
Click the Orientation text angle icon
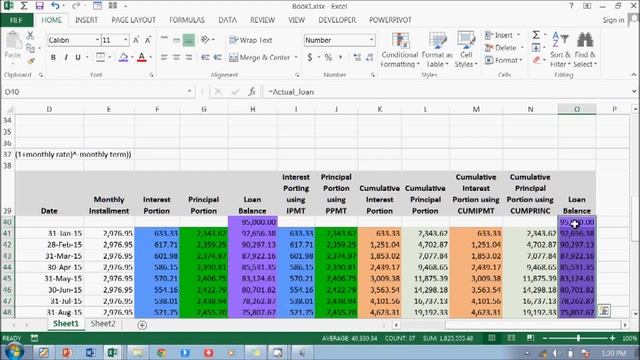coord(205,40)
